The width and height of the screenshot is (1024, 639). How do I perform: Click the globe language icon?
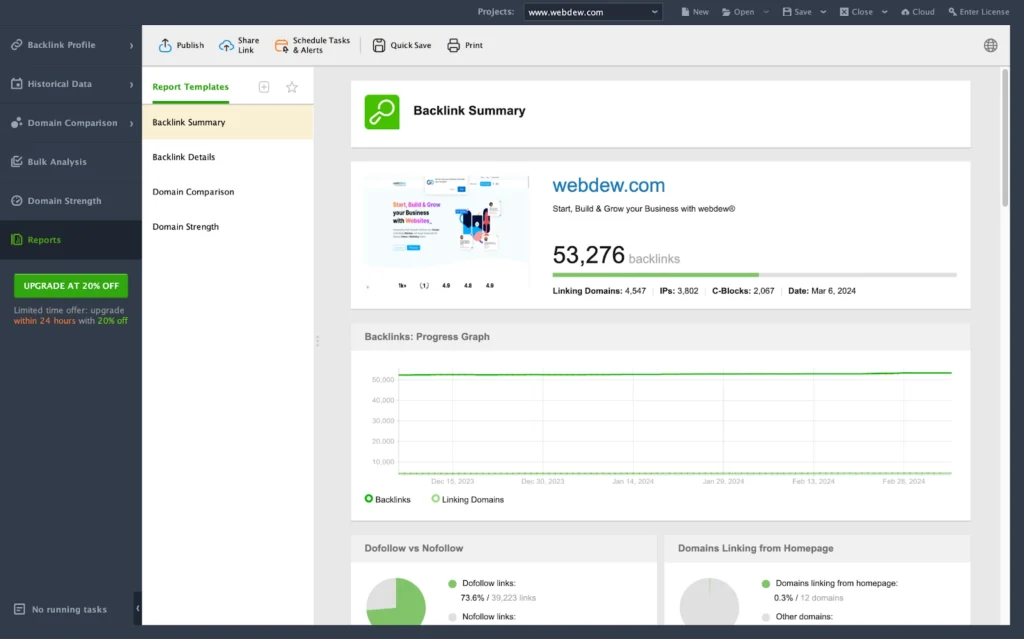(990, 45)
